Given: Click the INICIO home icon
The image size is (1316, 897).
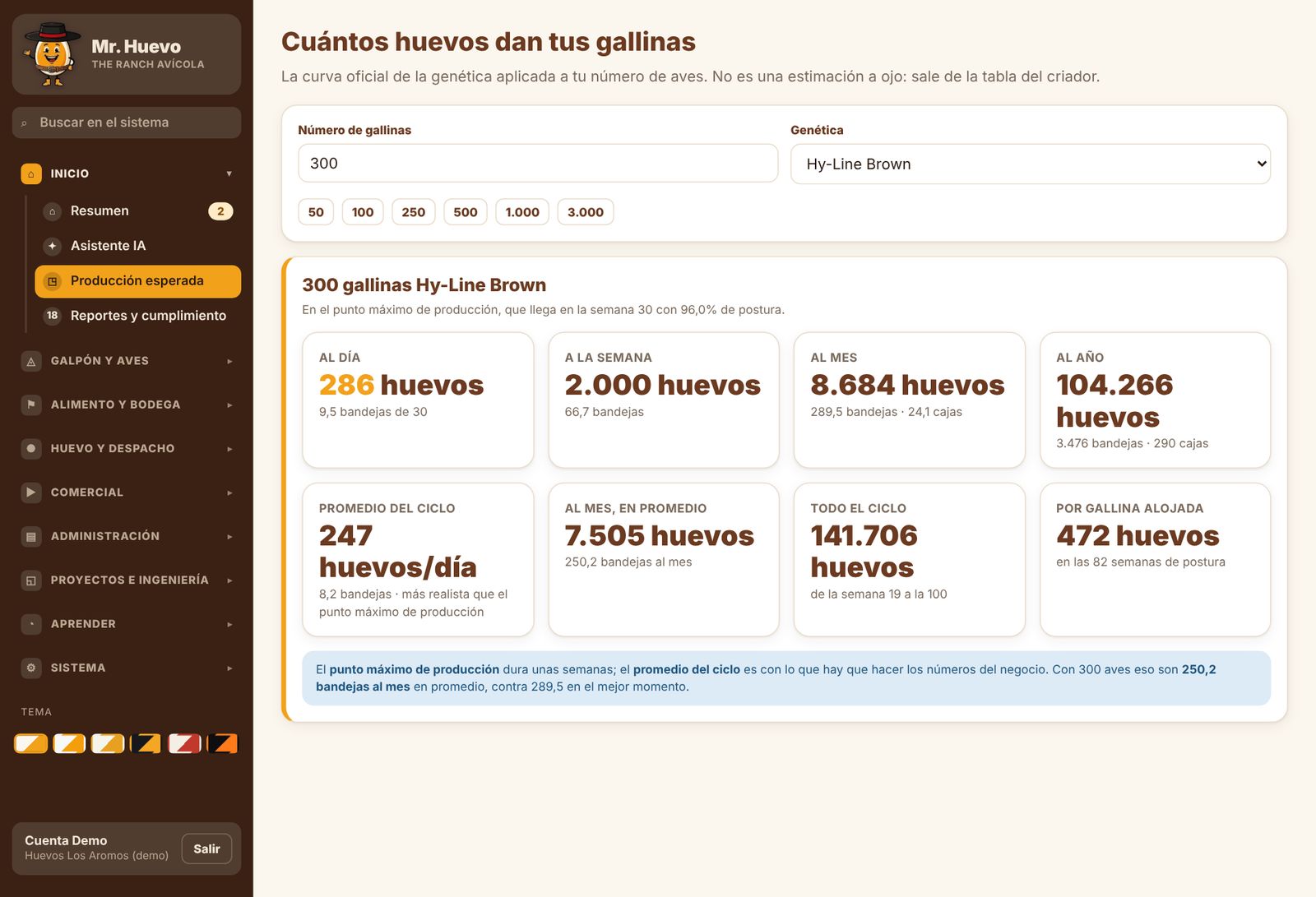Looking at the screenshot, I should coord(31,173).
